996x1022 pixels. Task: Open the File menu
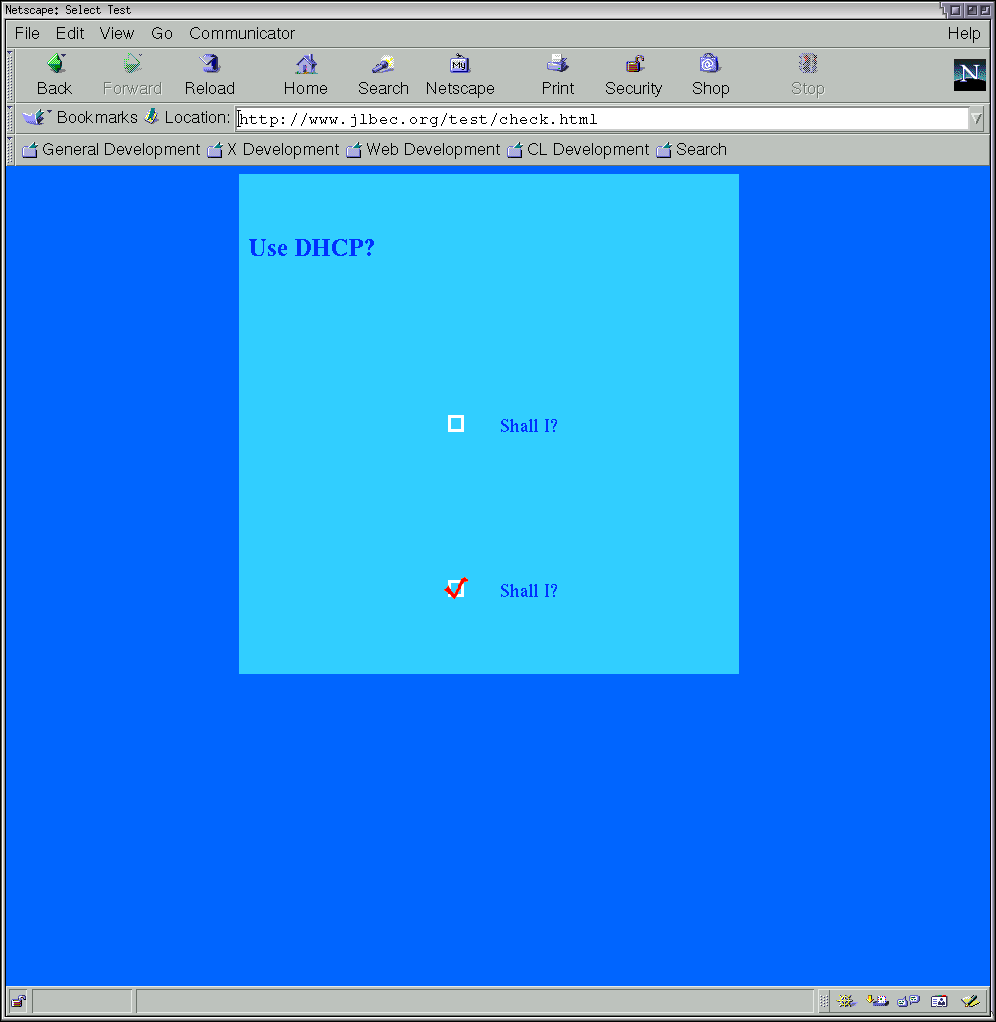pos(27,33)
